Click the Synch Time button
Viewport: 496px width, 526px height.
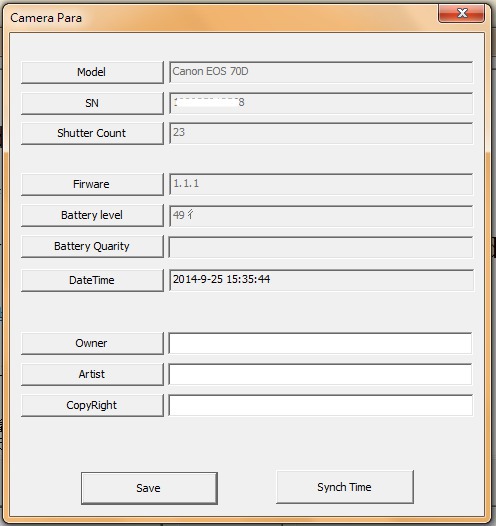[345, 487]
